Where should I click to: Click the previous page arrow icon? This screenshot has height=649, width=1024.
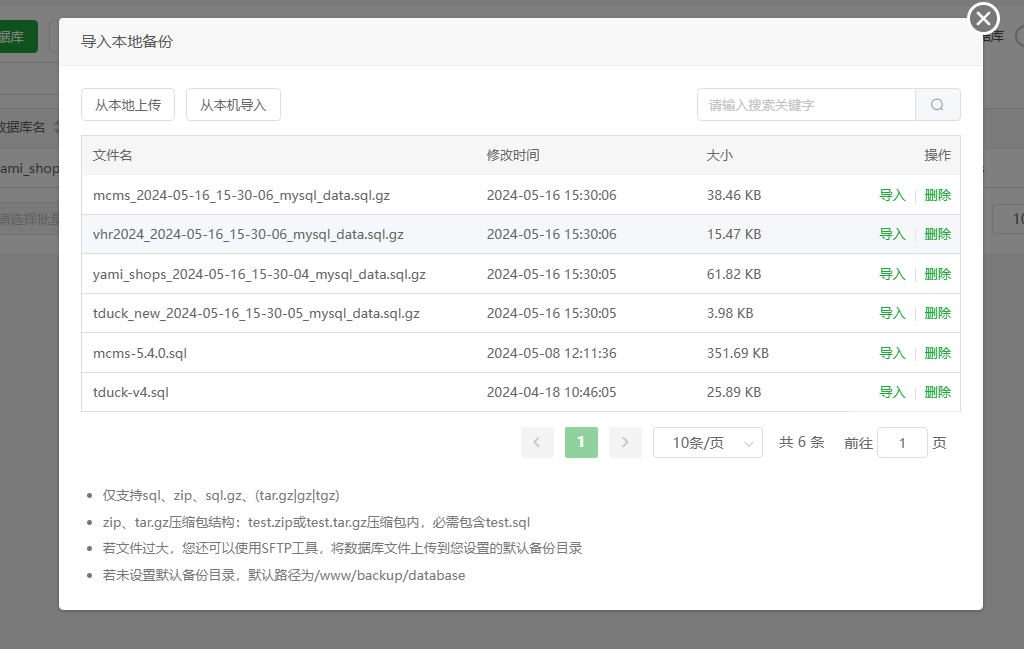[x=537, y=442]
